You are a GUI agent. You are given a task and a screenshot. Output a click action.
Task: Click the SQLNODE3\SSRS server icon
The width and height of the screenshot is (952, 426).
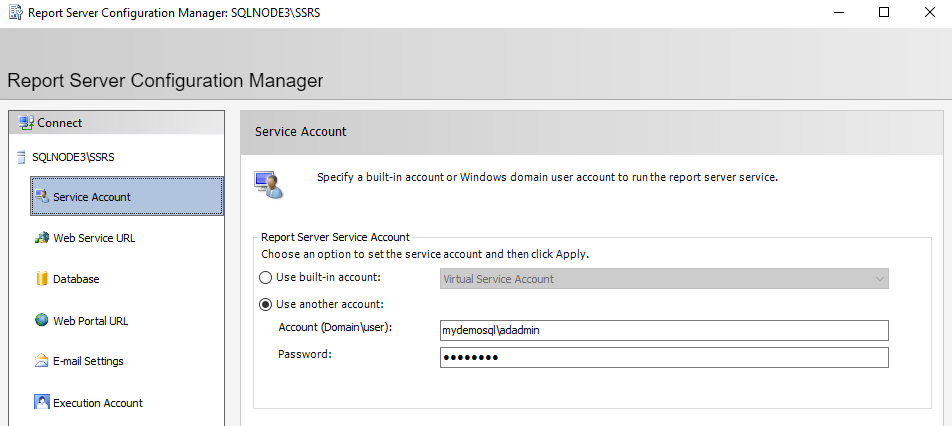click(23, 157)
